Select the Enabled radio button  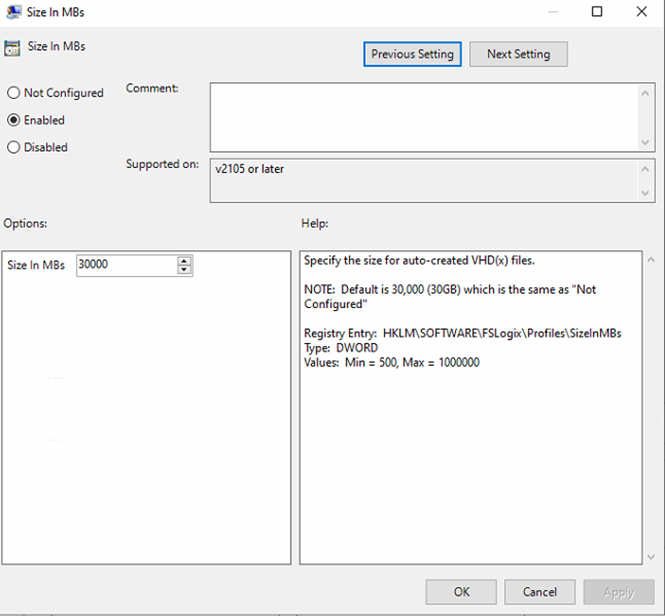[14, 120]
